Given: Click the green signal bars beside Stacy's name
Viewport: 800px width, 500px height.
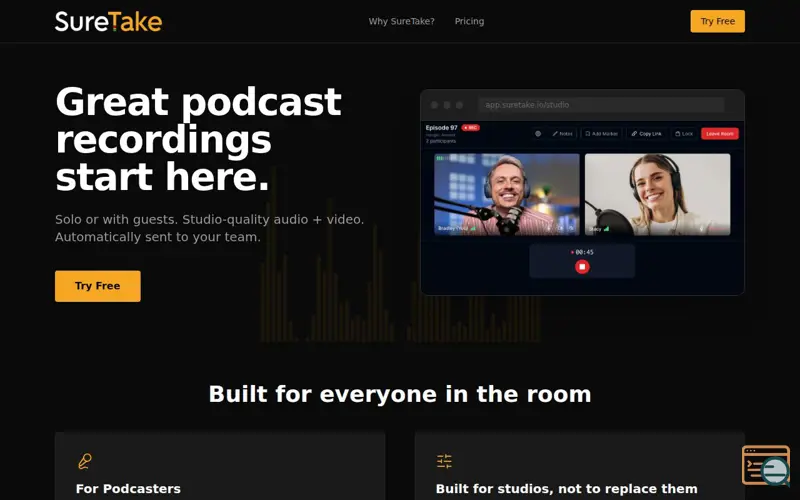Looking at the screenshot, I should 606,229.
